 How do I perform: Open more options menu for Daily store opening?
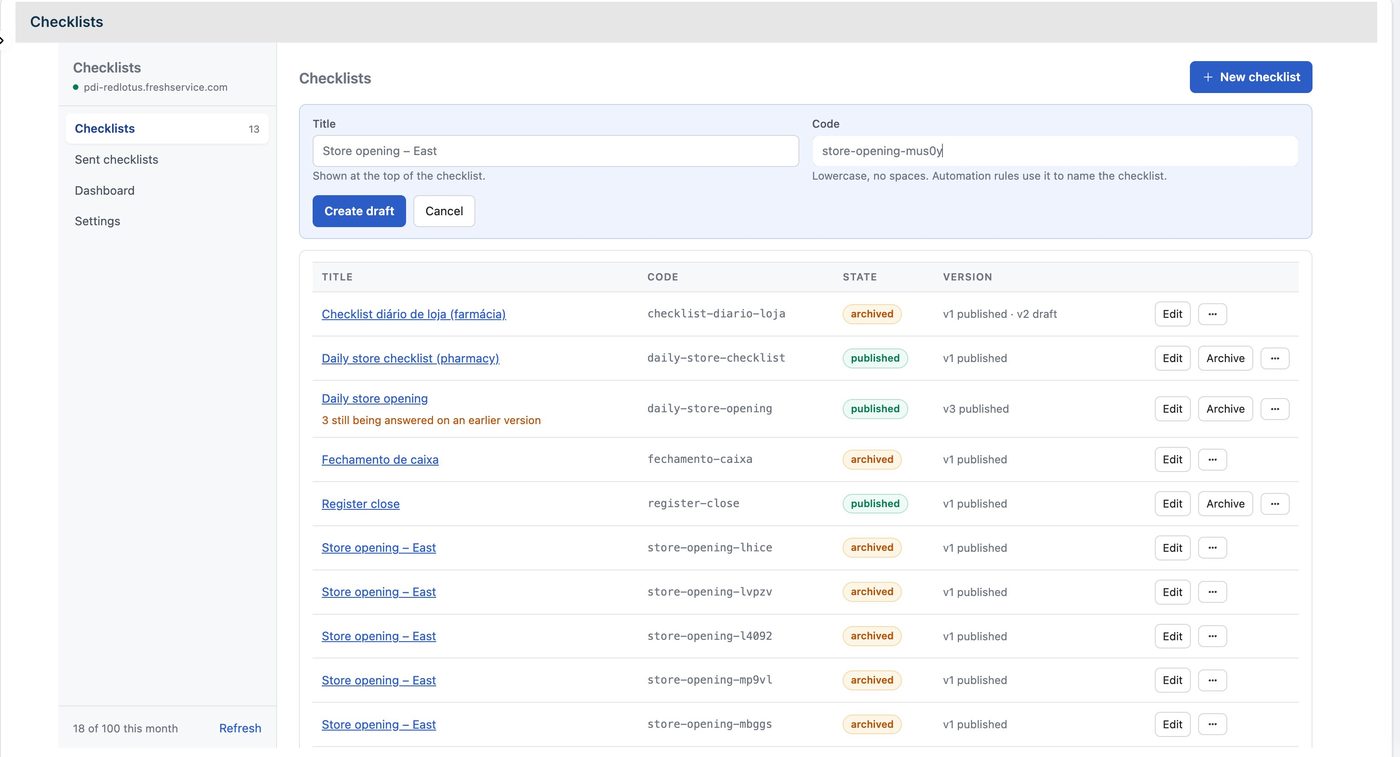click(x=1275, y=409)
